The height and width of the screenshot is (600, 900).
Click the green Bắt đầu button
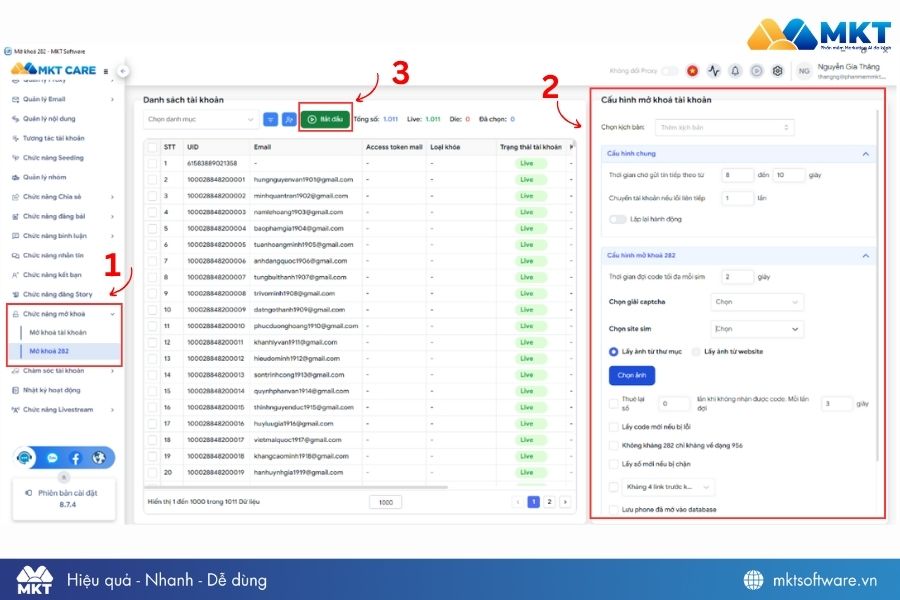(x=325, y=119)
